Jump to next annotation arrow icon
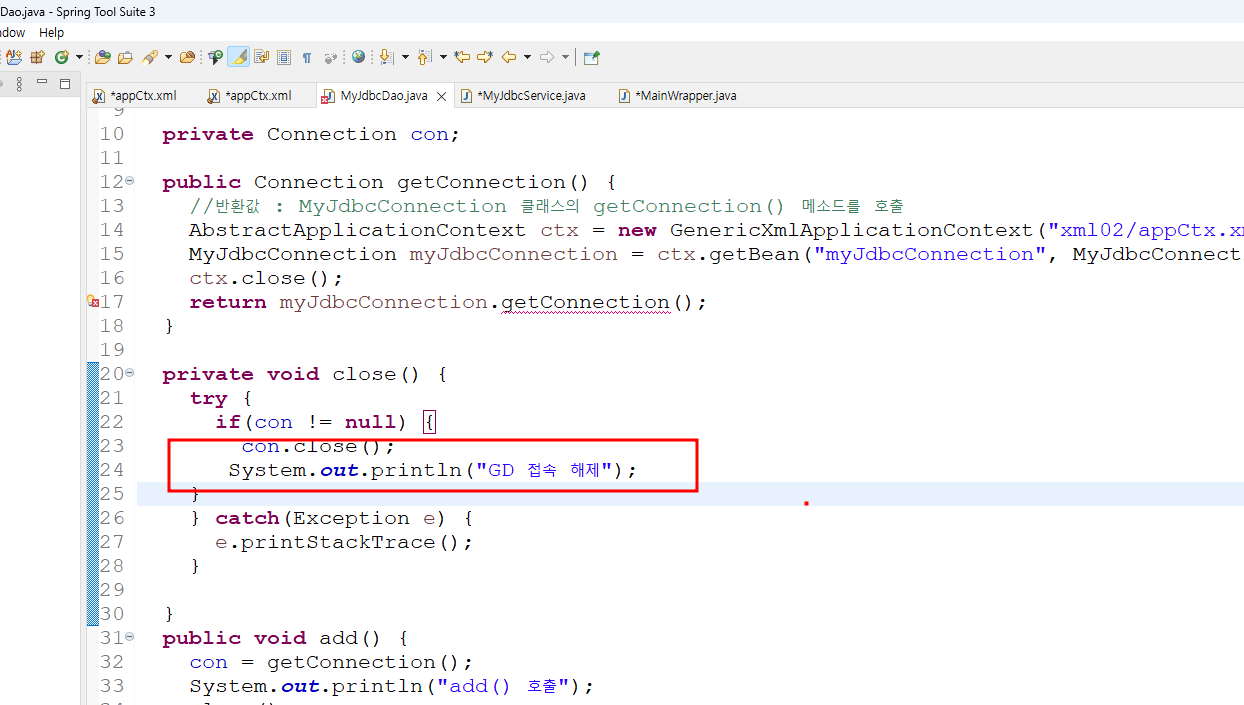 [385, 57]
